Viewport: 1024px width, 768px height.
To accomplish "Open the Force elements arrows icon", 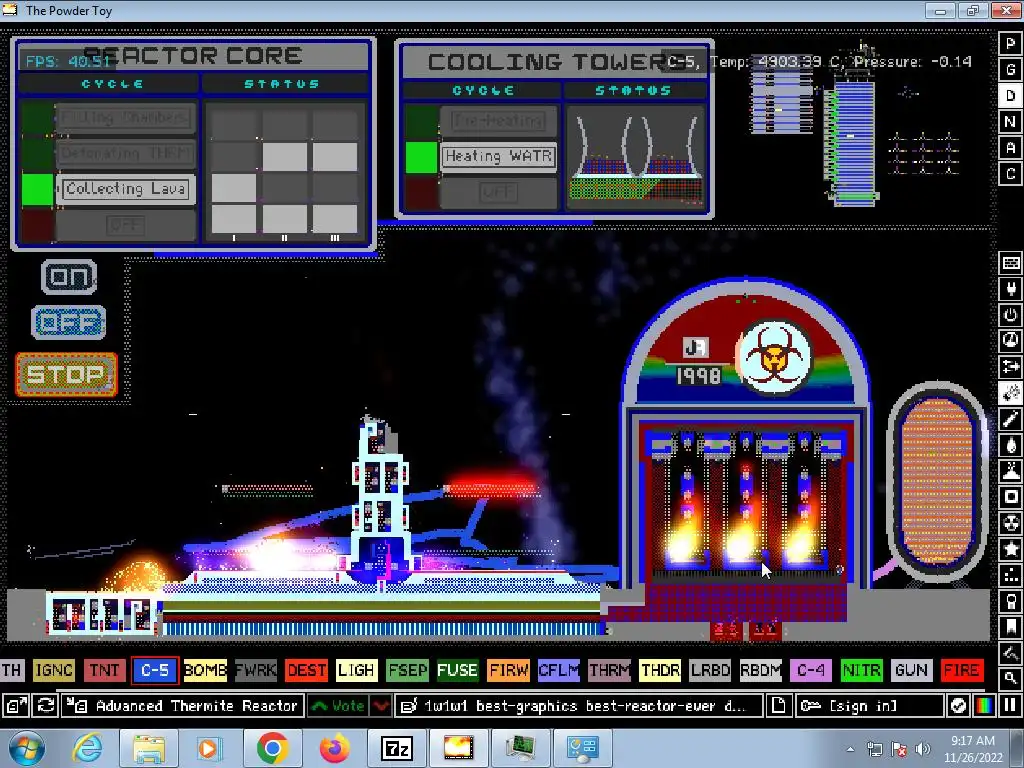I will tap(1010, 367).
